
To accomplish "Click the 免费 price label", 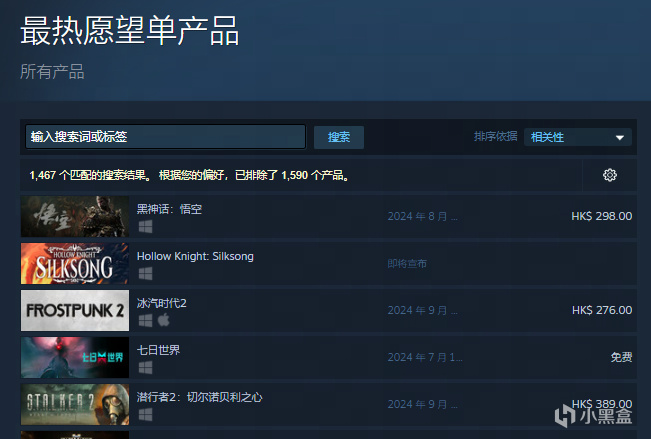I will pos(621,357).
